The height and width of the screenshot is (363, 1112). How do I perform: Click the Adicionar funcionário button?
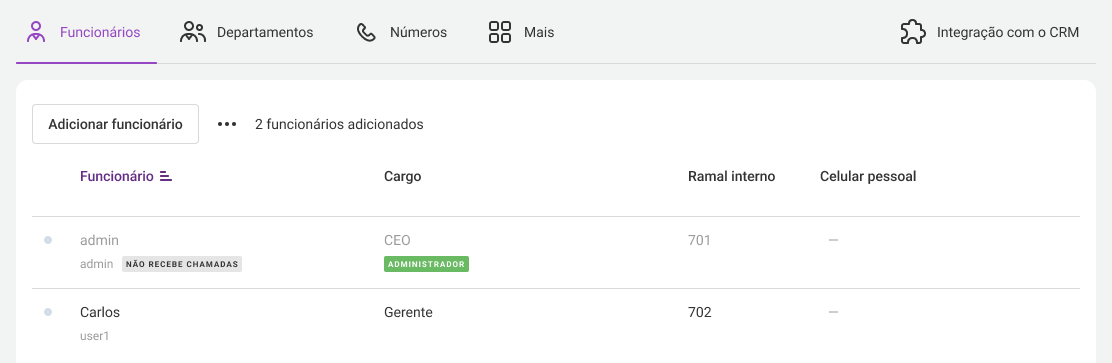tap(116, 124)
